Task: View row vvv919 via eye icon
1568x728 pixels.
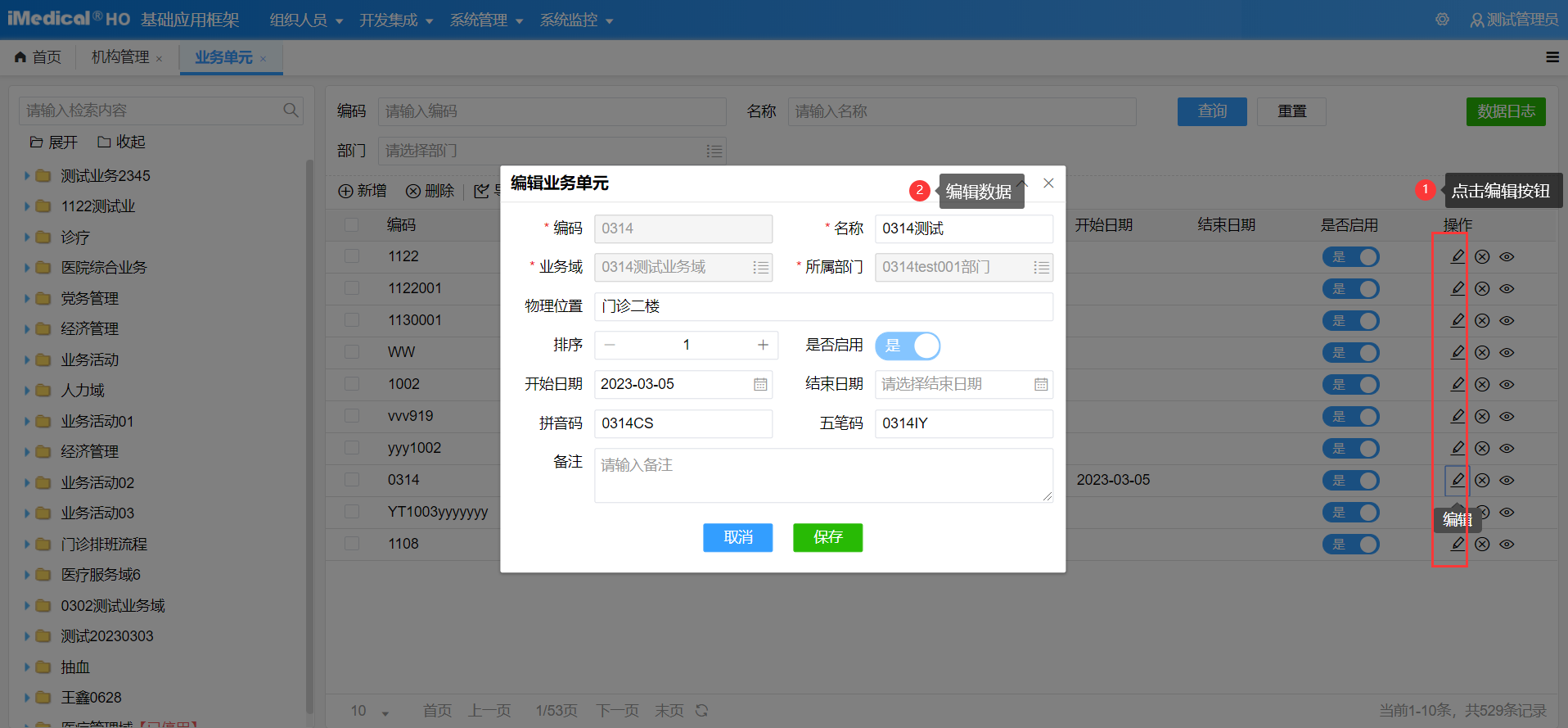Action: coord(1507,416)
